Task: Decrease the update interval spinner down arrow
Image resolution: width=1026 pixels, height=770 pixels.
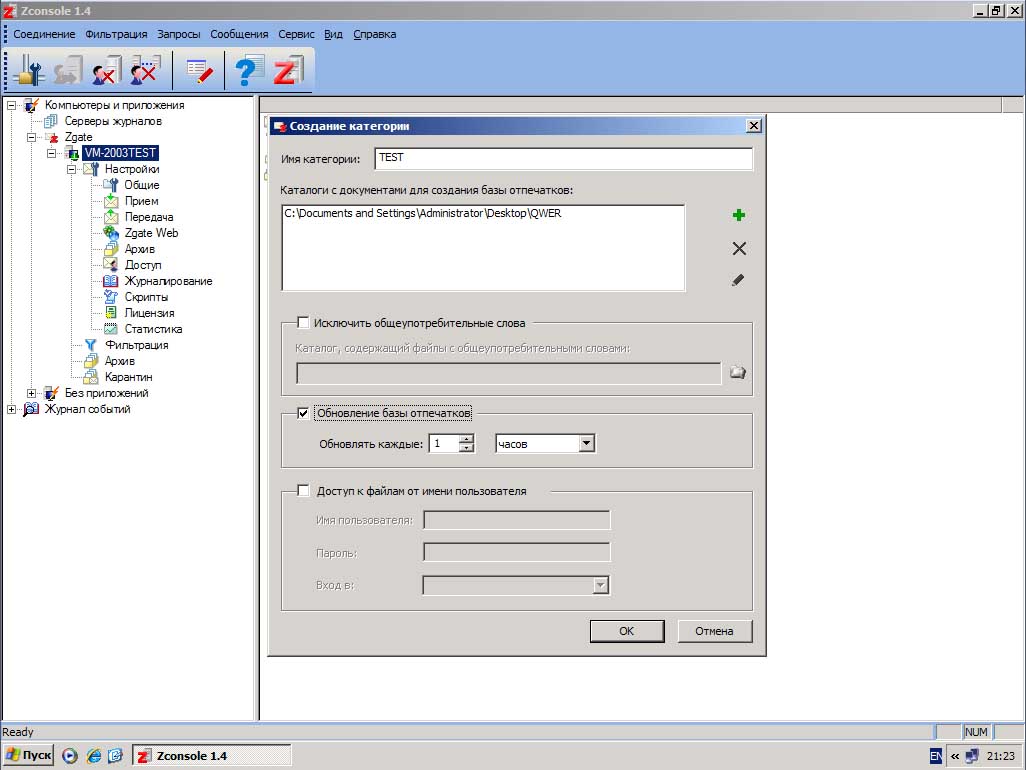Action: 466,448
